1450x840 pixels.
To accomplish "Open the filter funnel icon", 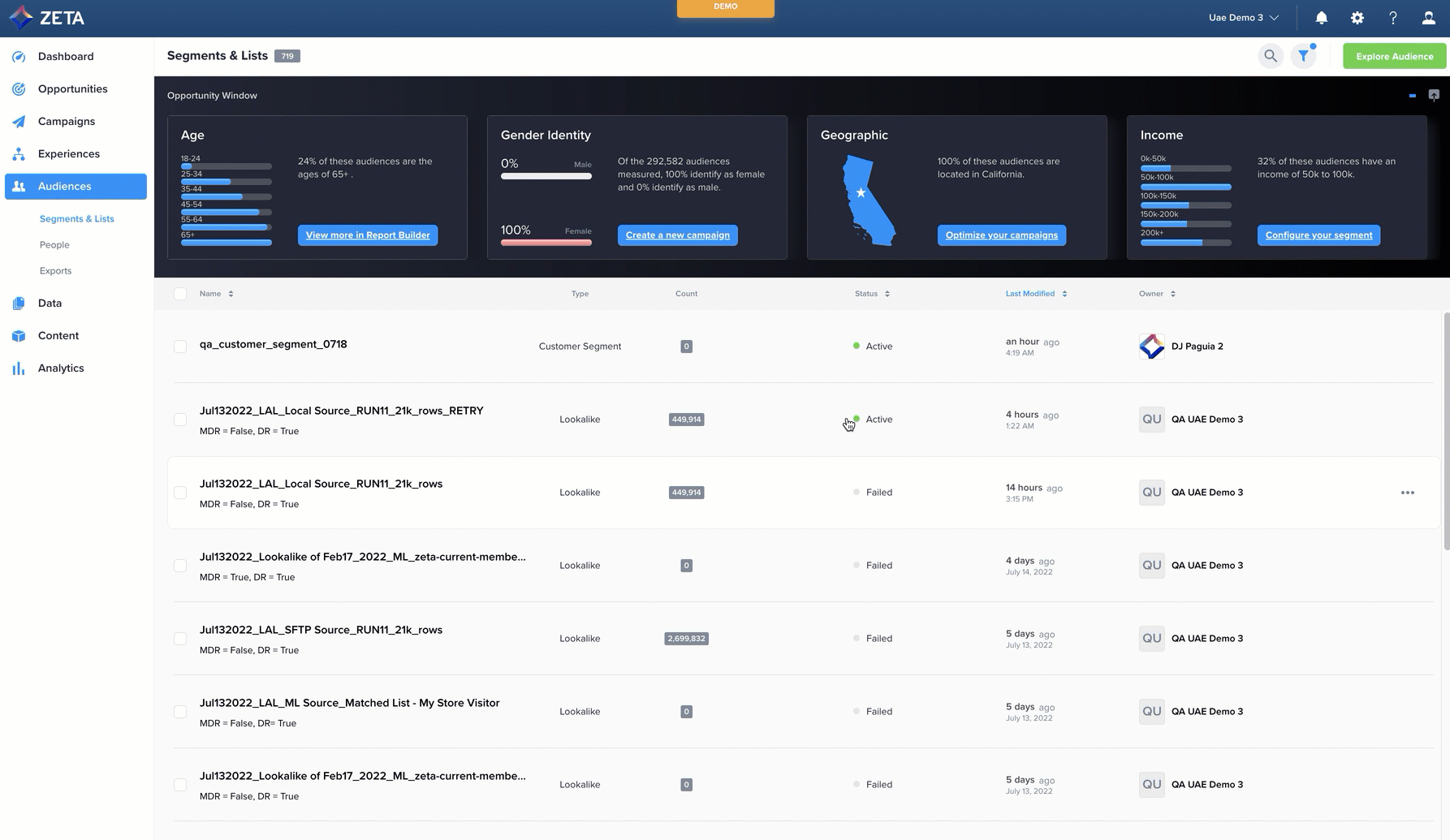I will pyautogui.click(x=1303, y=56).
